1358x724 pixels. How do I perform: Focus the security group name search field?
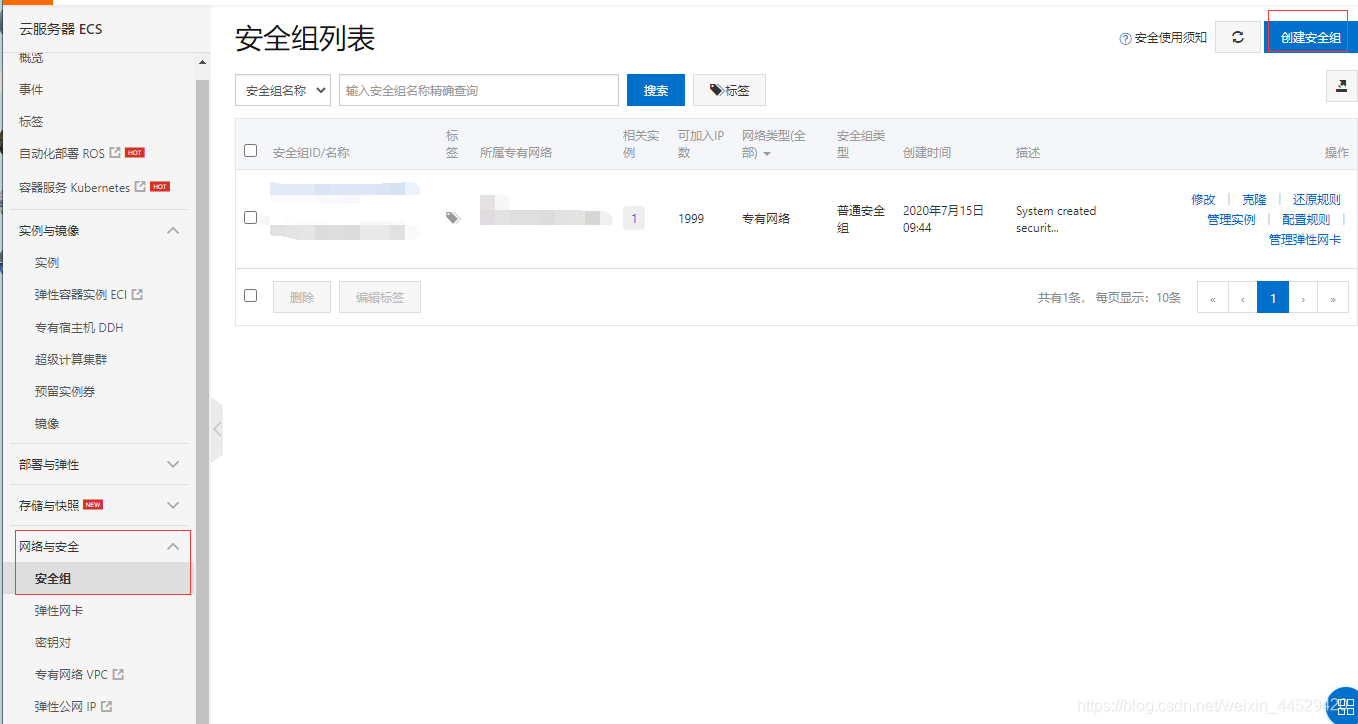click(478, 90)
